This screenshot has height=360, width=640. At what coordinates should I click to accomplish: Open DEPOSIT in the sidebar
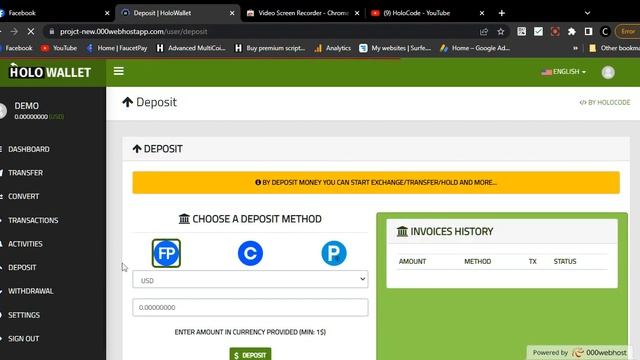pyautogui.click(x=22, y=267)
